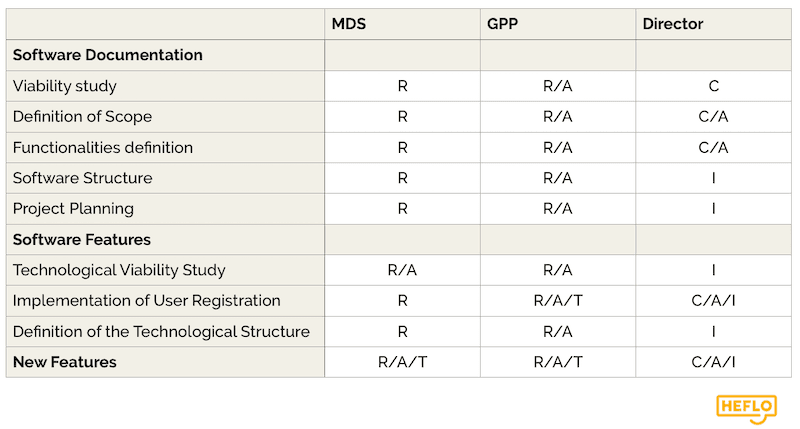
Task: Select the MDS column header
Action: (350, 24)
